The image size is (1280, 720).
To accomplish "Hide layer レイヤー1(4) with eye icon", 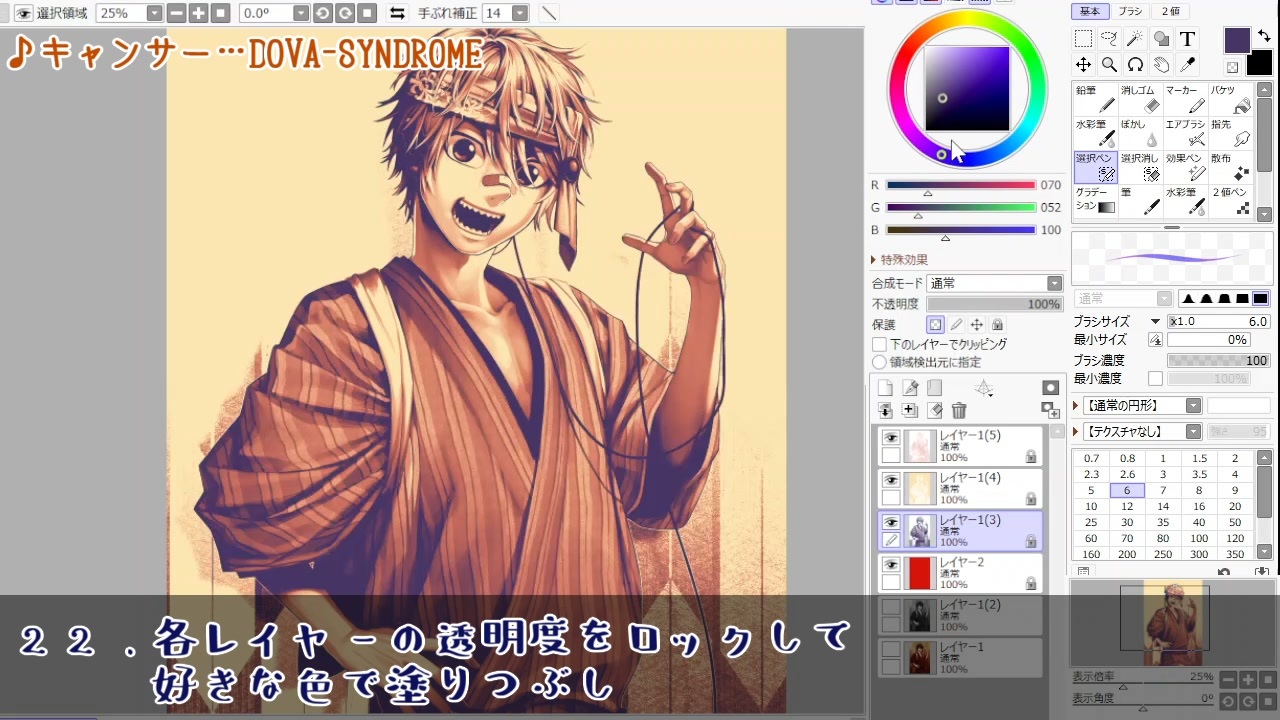I will point(890,479).
